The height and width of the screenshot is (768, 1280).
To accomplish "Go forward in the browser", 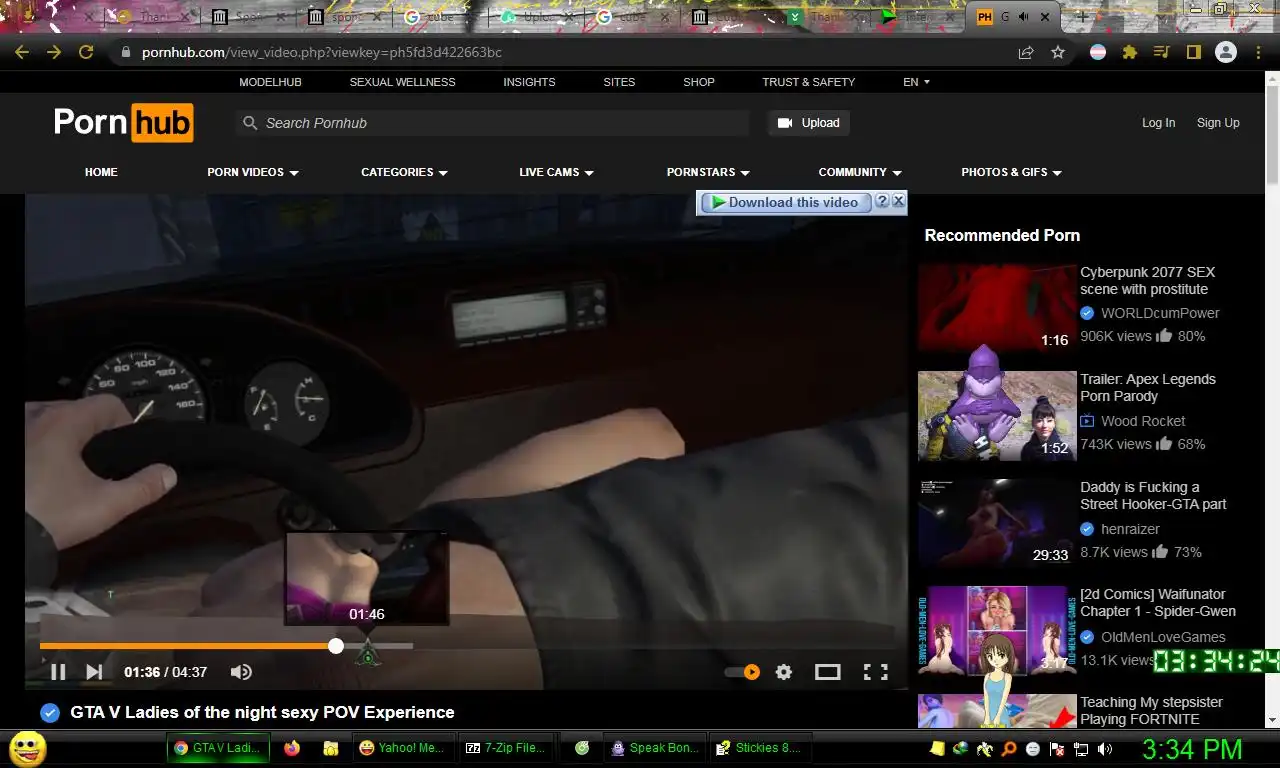I will pyautogui.click(x=54, y=52).
